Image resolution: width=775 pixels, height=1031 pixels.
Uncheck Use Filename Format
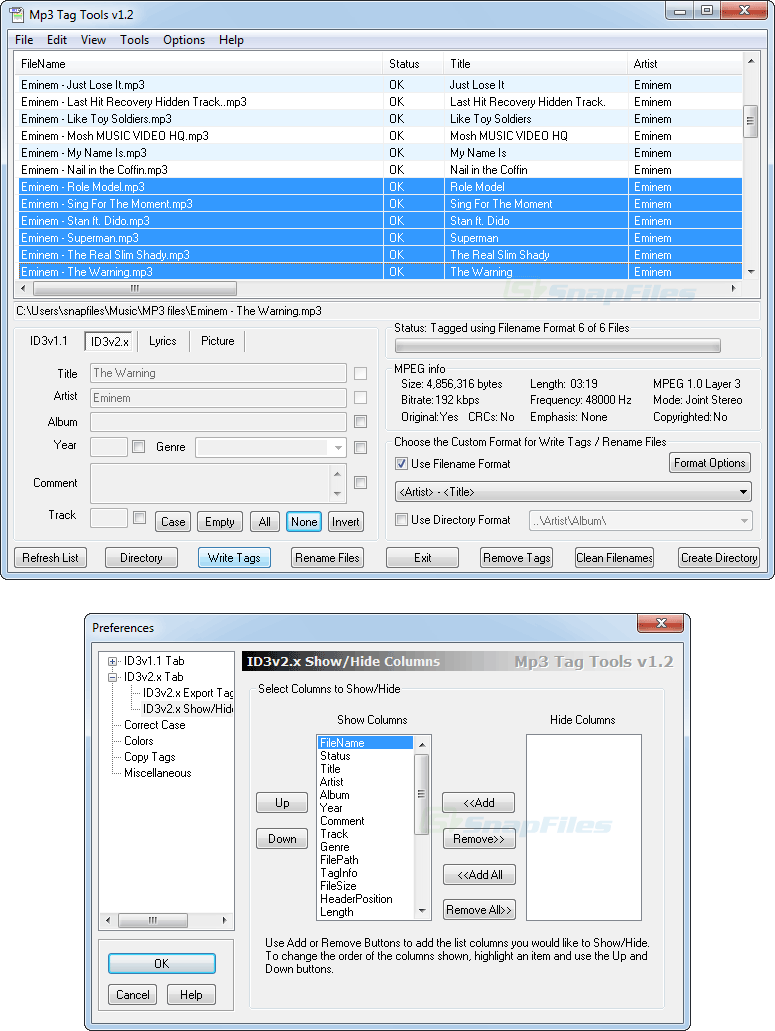(x=401, y=464)
